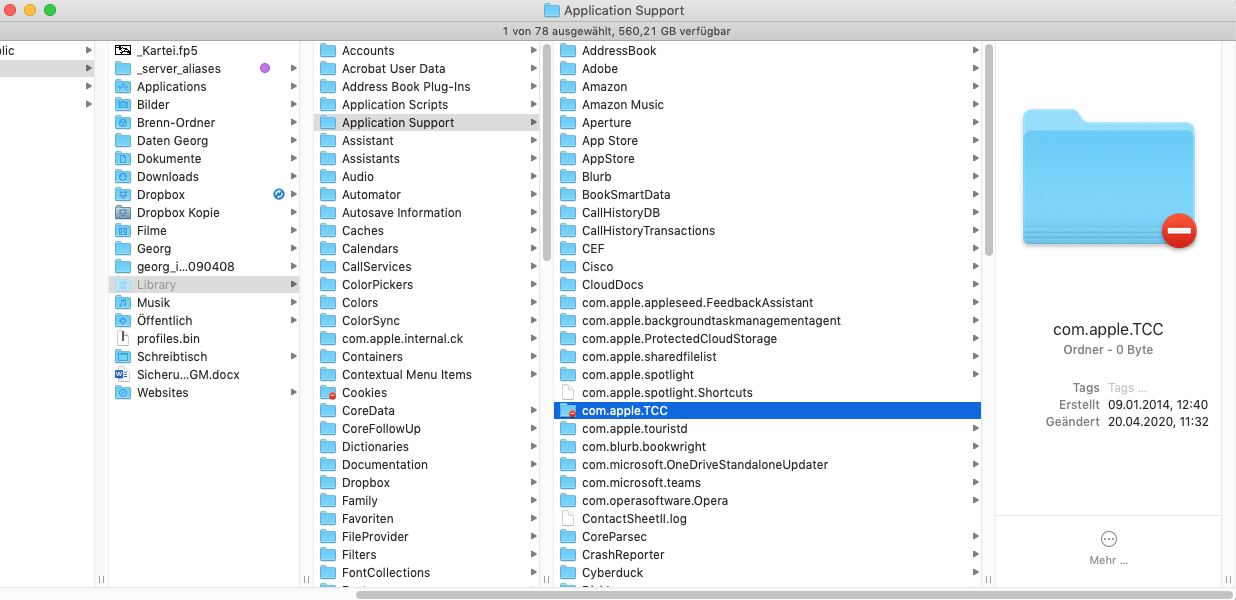Image resolution: width=1236 pixels, height=600 pixels.
Task: Expand the Caches folder arrow
Action: click(534, 230)
